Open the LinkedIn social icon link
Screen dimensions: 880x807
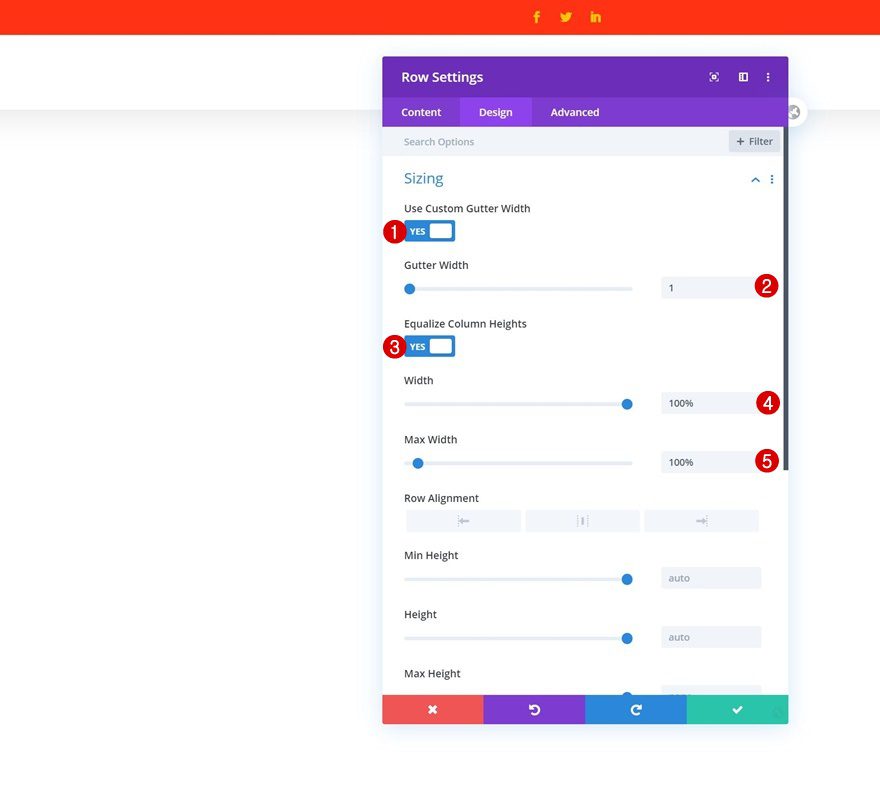click(595, 17)
